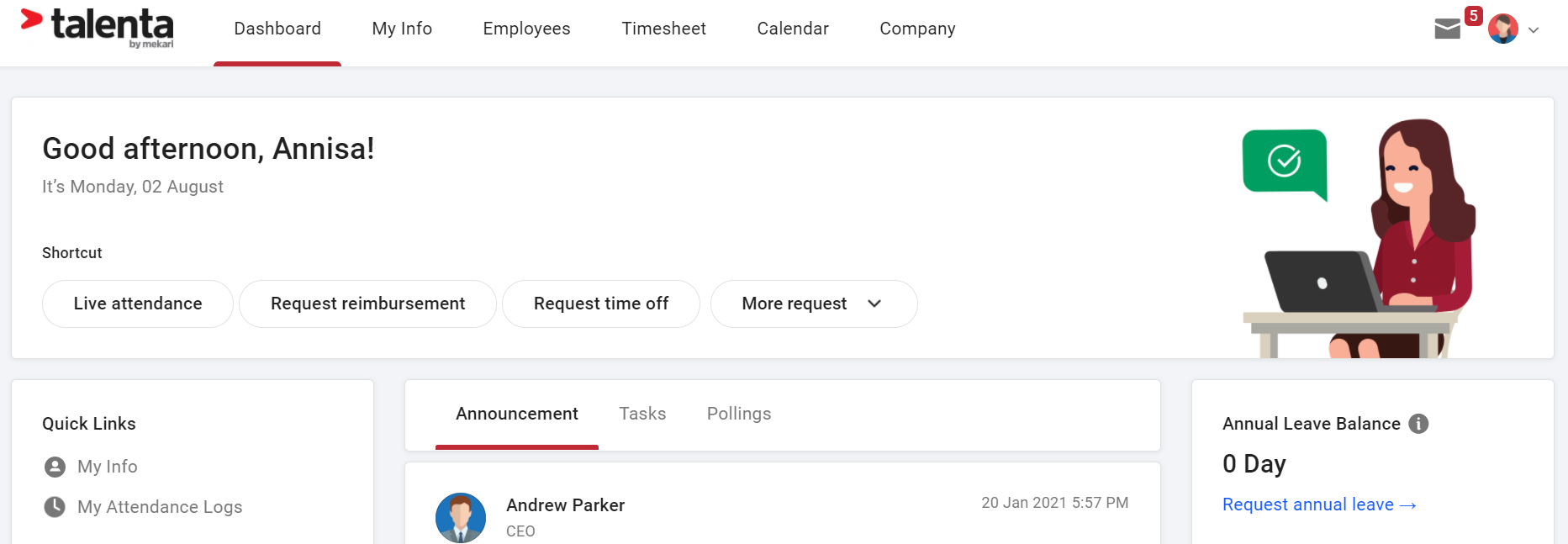Switch to the Pollings tab
The height and width of the screenshot is (544, 1568).
pyautogui.click(x=739, y=414)
